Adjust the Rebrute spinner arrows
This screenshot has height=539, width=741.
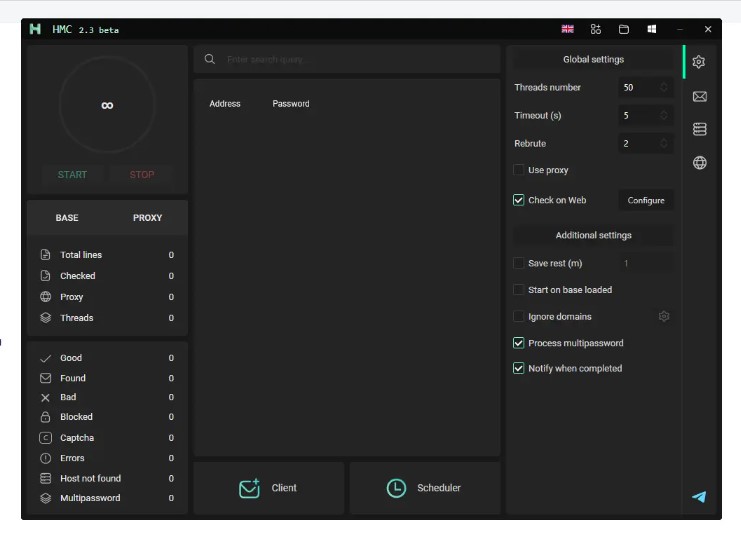click(664, 144)
